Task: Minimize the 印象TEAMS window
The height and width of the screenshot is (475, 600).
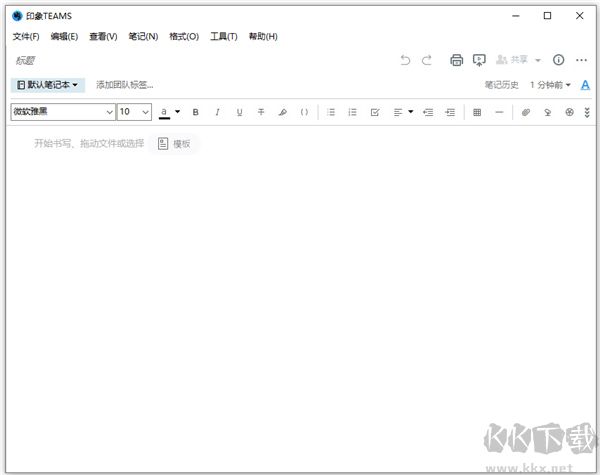Action: 516,16
